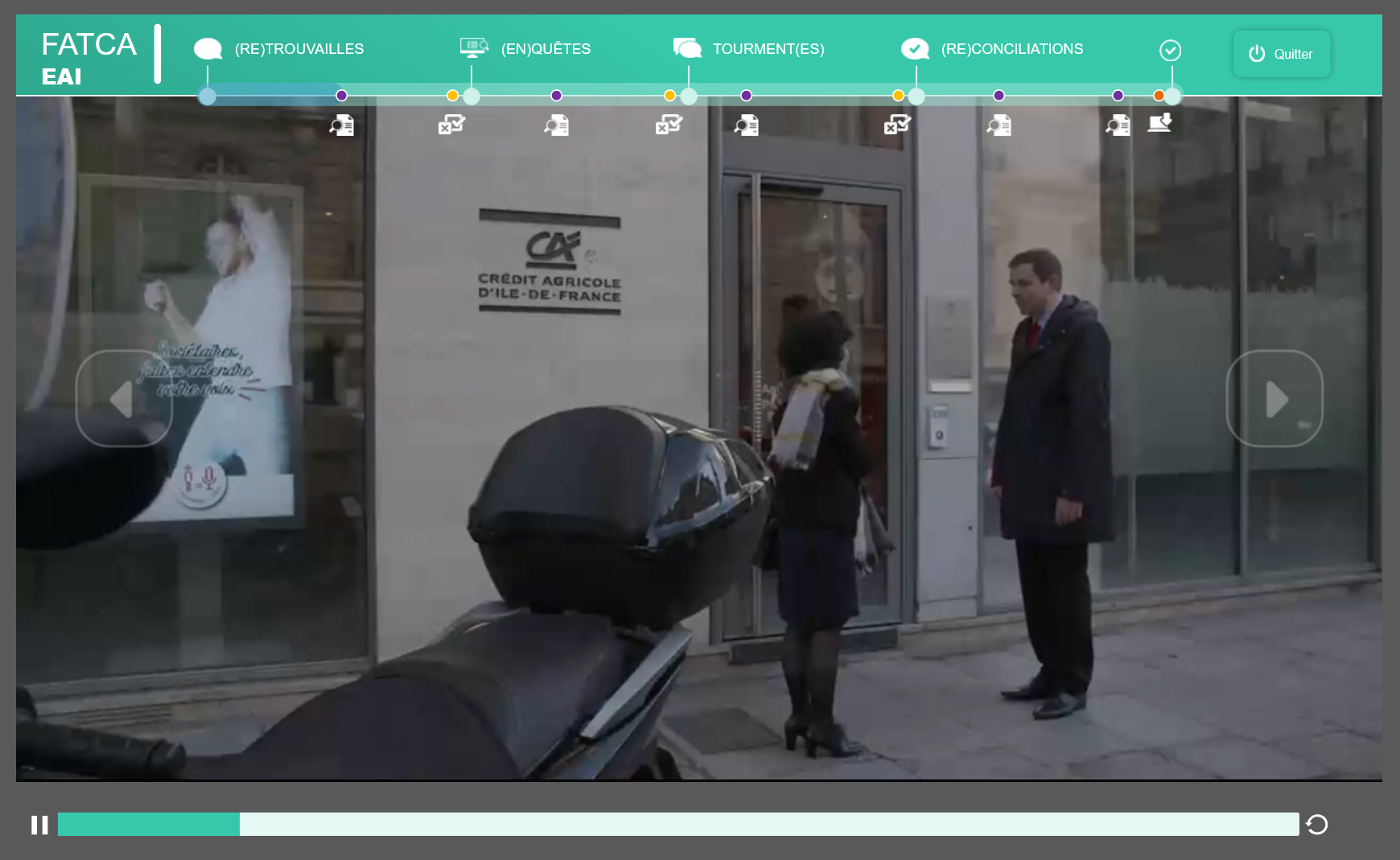
Task: Go to previous scene with left arrow
Action: (x=124, y=398)
